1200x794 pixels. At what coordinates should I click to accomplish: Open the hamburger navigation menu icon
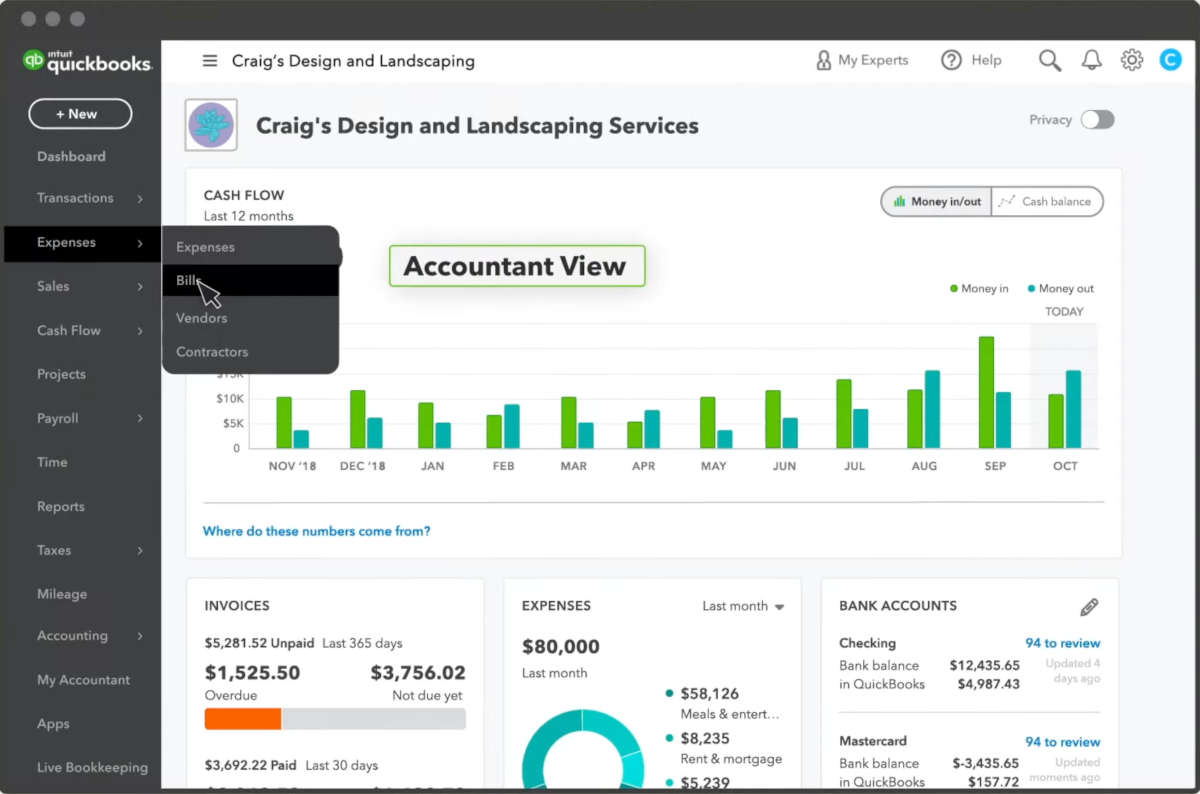click(x=210, y=61)
